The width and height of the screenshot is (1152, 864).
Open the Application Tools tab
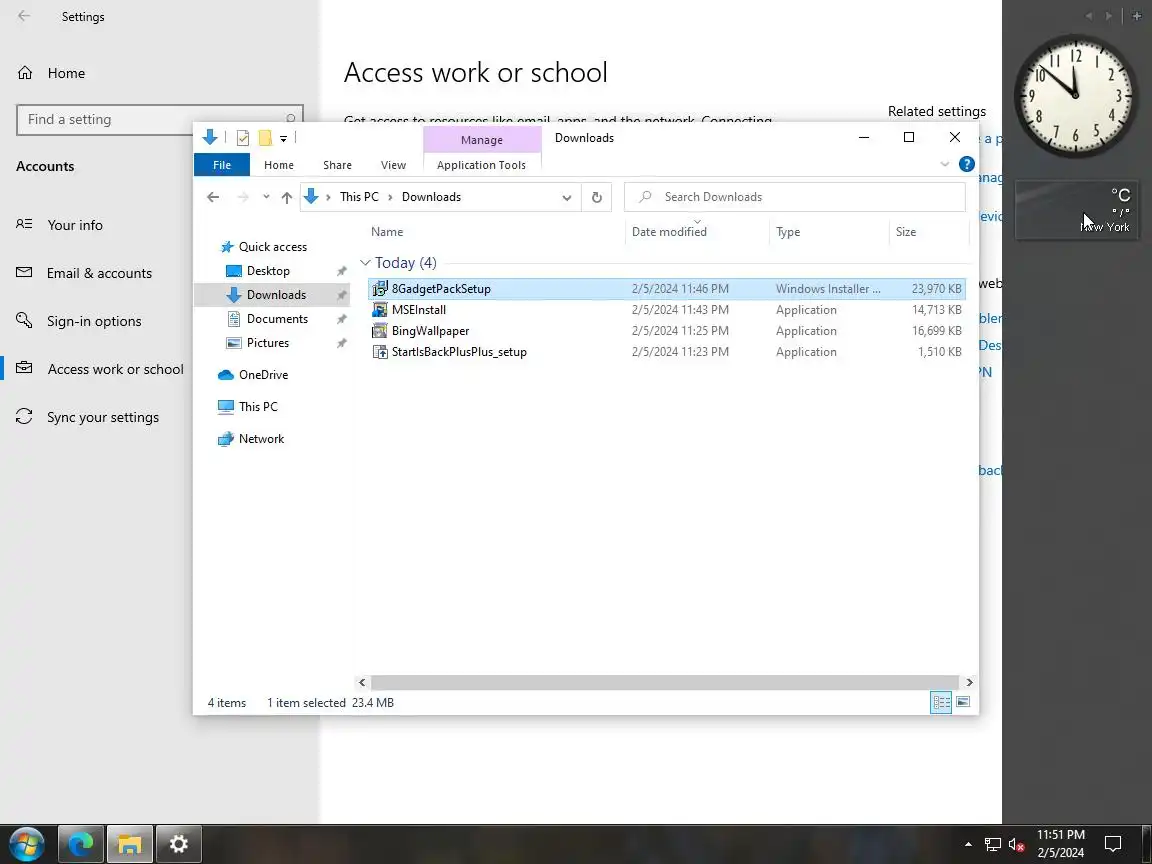pos(481,165)
